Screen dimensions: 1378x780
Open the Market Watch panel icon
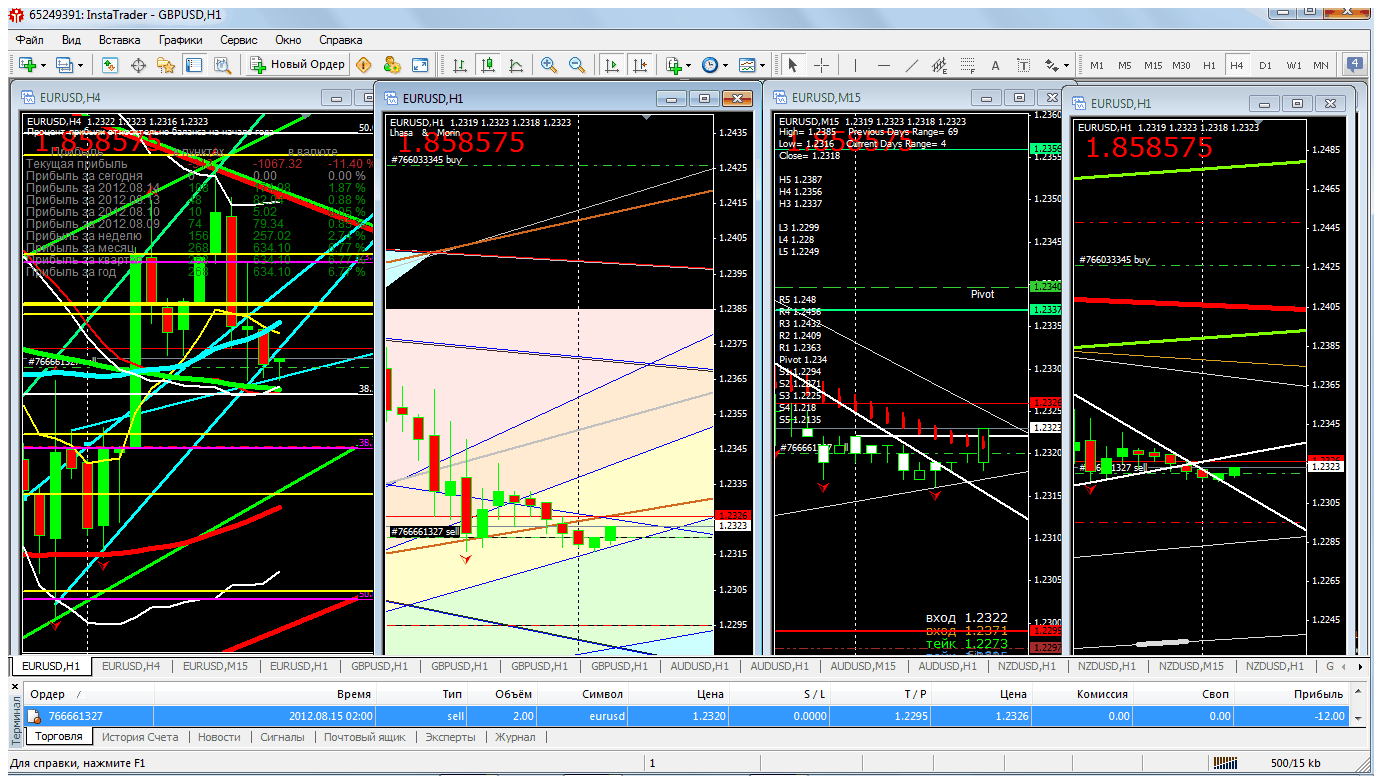tap(110, 65)
